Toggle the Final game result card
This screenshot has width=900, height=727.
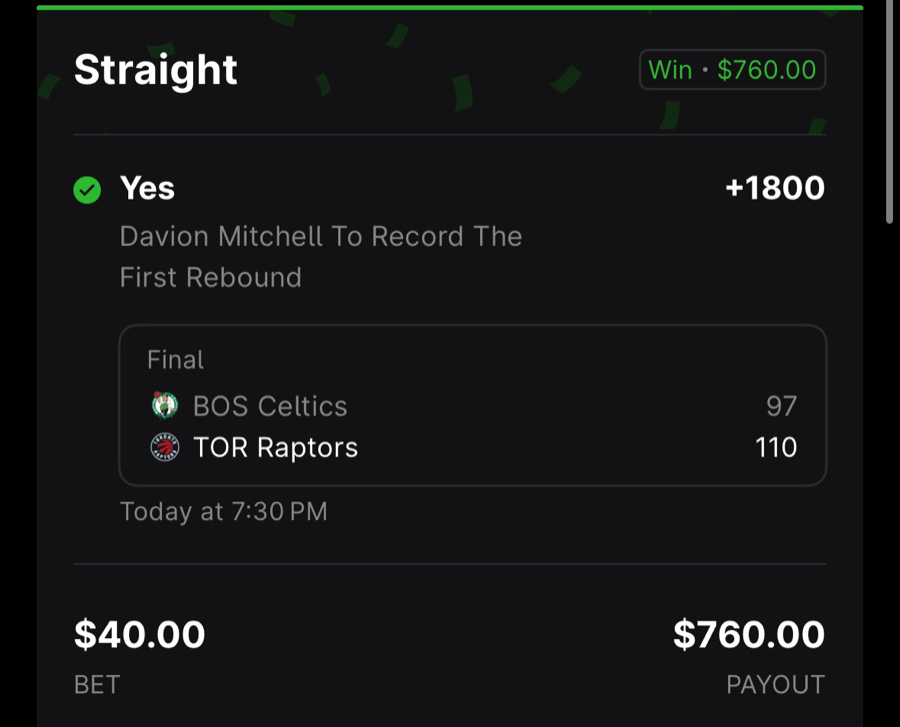point(470,405)
